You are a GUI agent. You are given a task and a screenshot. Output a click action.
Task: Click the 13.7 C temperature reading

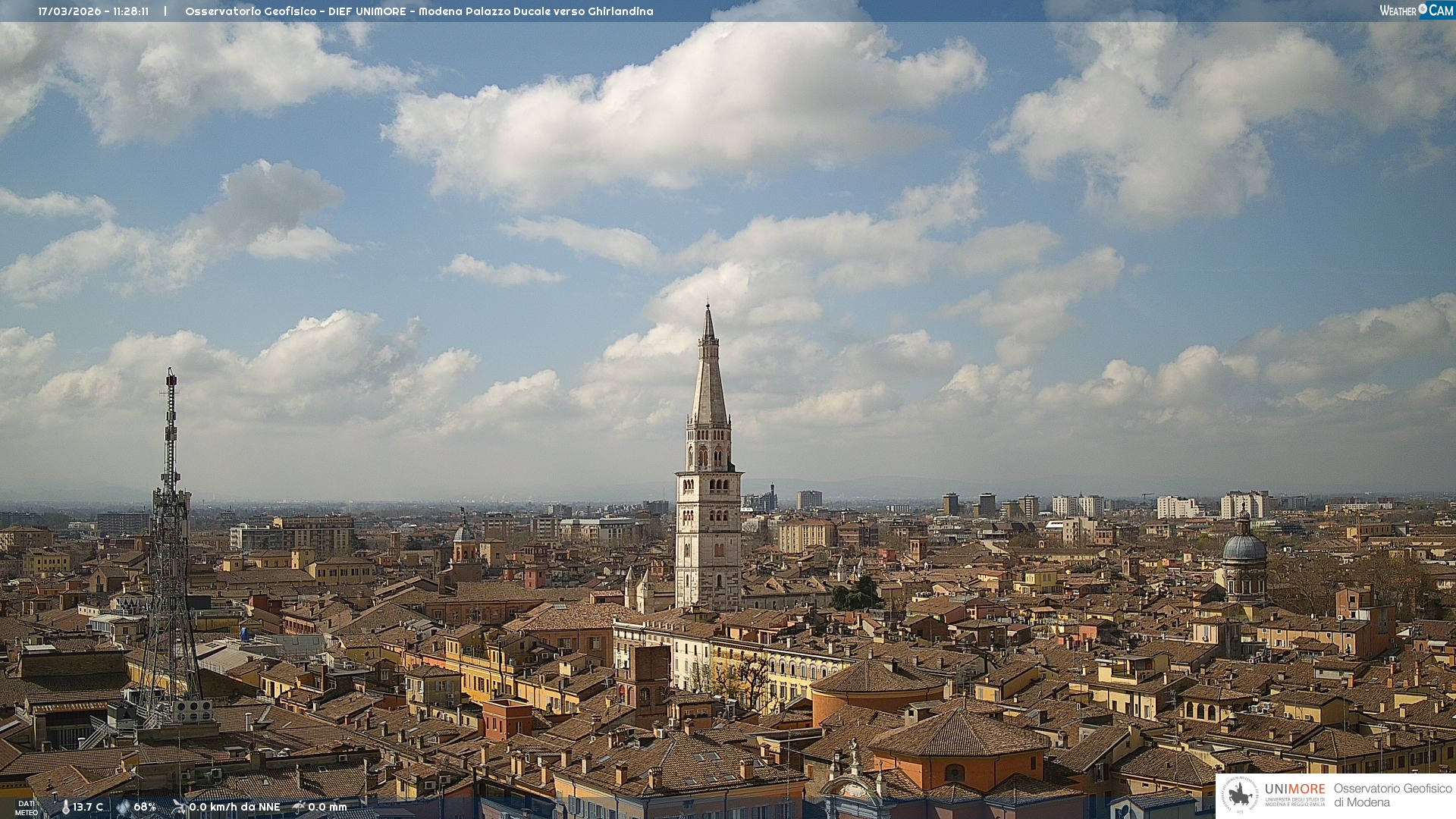88,808
